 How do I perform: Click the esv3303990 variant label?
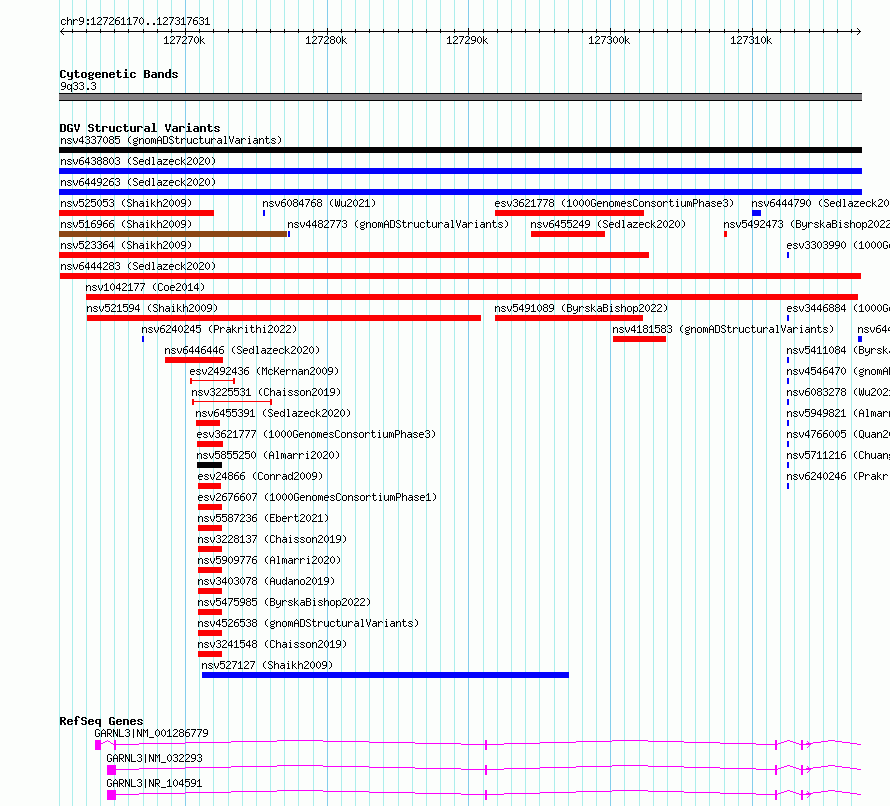click(838, 245)
